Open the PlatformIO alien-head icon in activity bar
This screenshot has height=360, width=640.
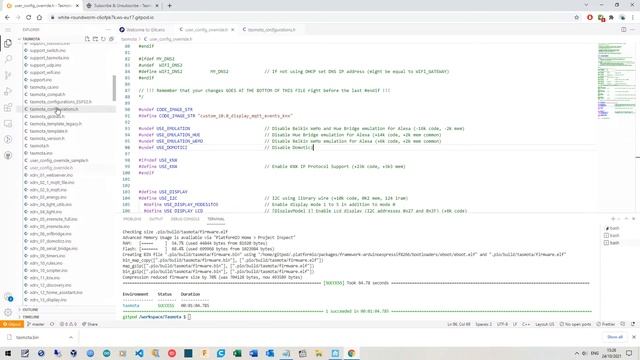pyautogui.click(x=8, y=156)
